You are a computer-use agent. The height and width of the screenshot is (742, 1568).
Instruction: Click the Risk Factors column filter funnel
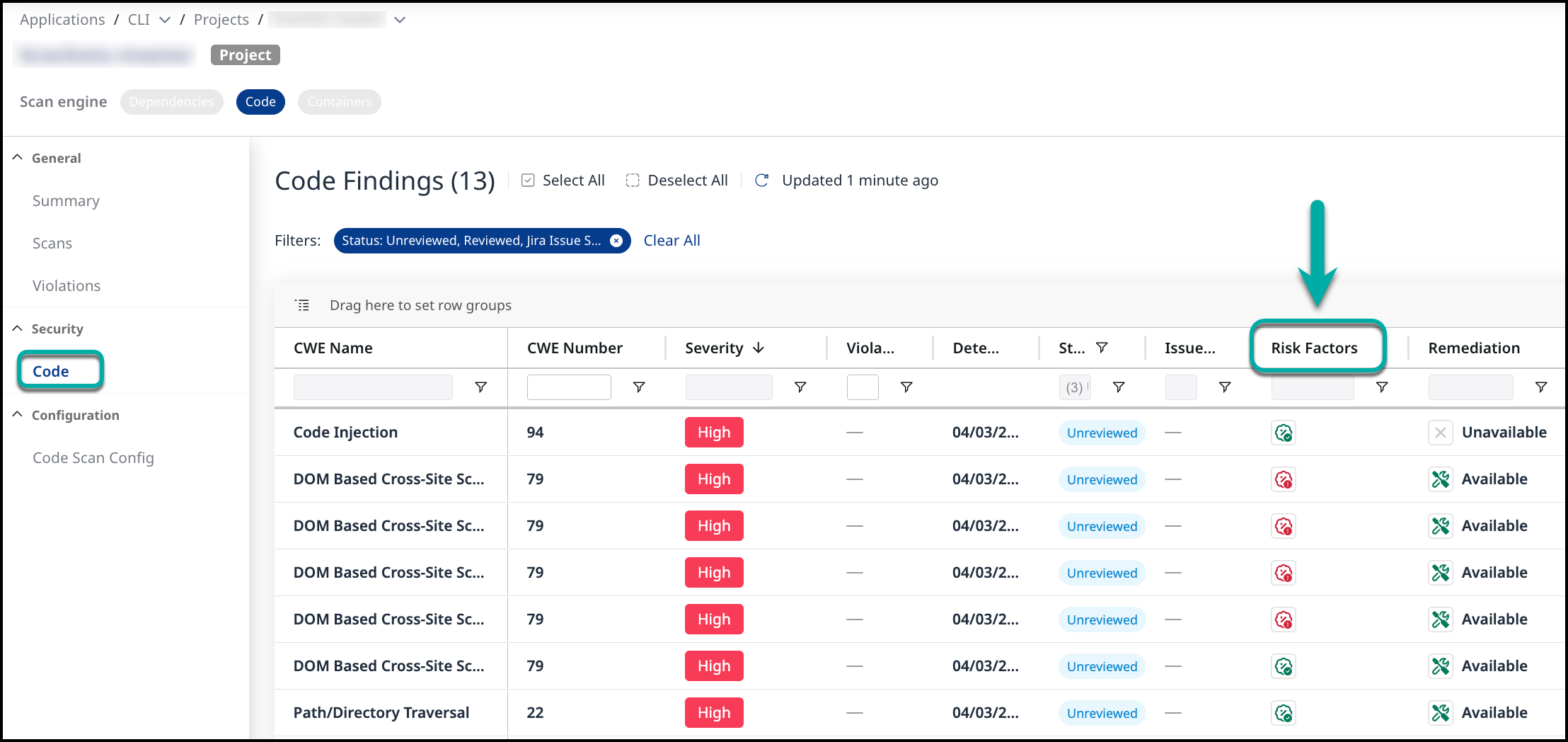tap(1381, 387)
